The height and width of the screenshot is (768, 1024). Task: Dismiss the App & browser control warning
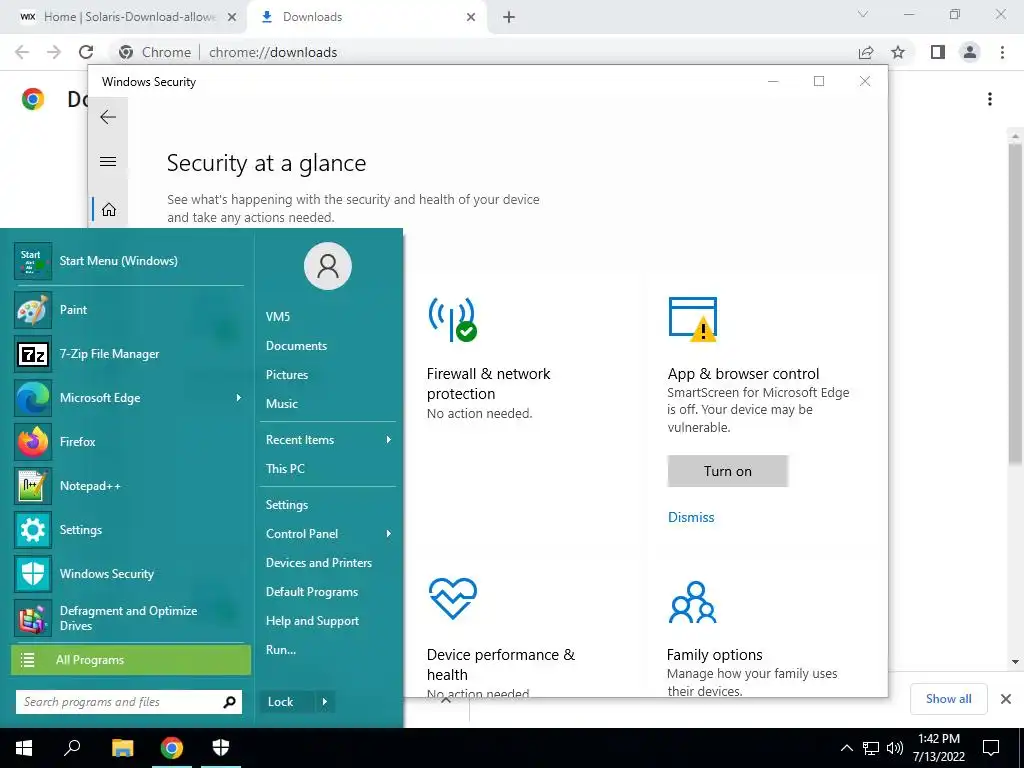[x=691, y=517]
